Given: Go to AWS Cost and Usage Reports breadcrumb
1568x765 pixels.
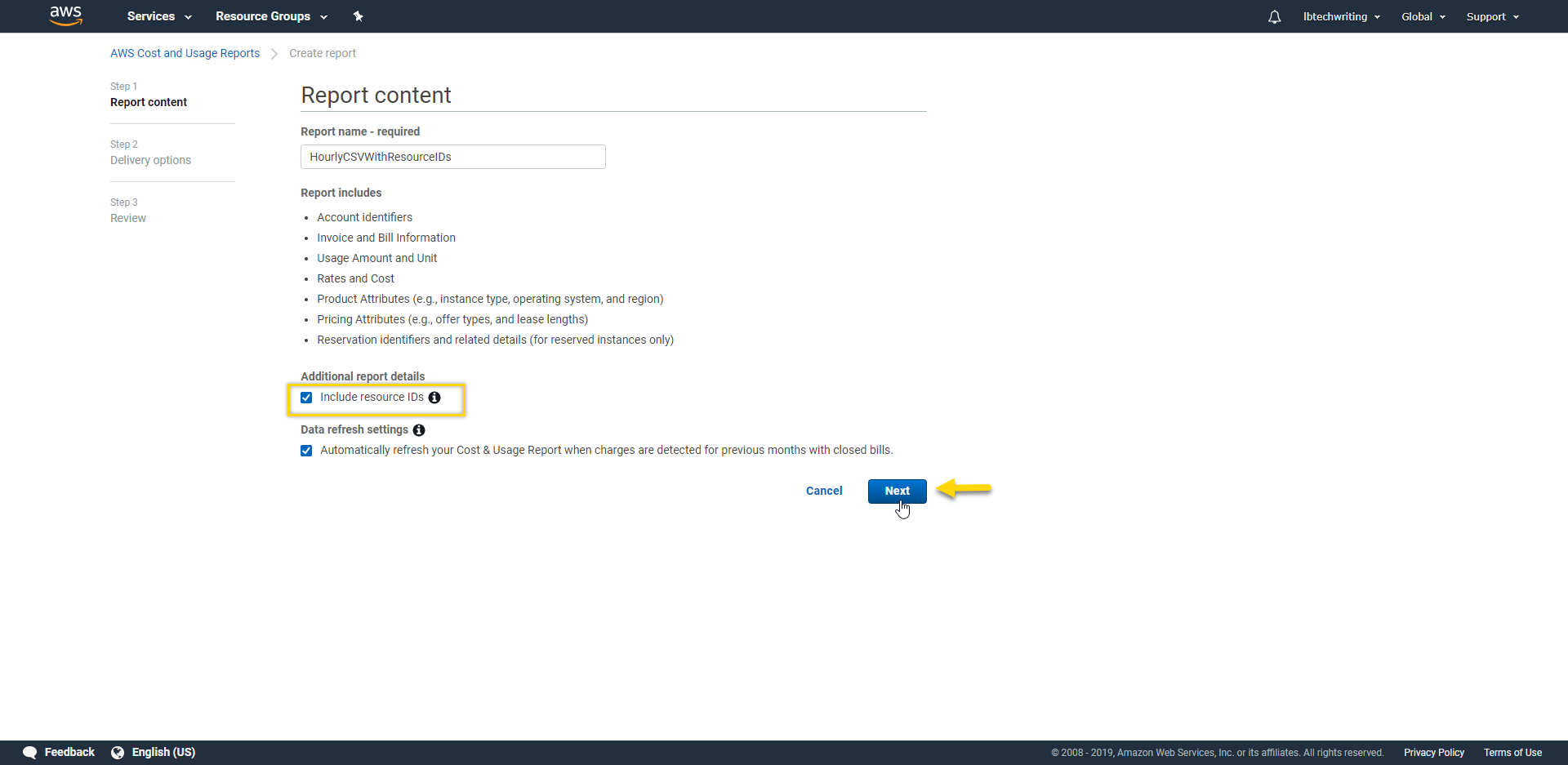Looking at the screenshot, I should (x=185, y=53).
